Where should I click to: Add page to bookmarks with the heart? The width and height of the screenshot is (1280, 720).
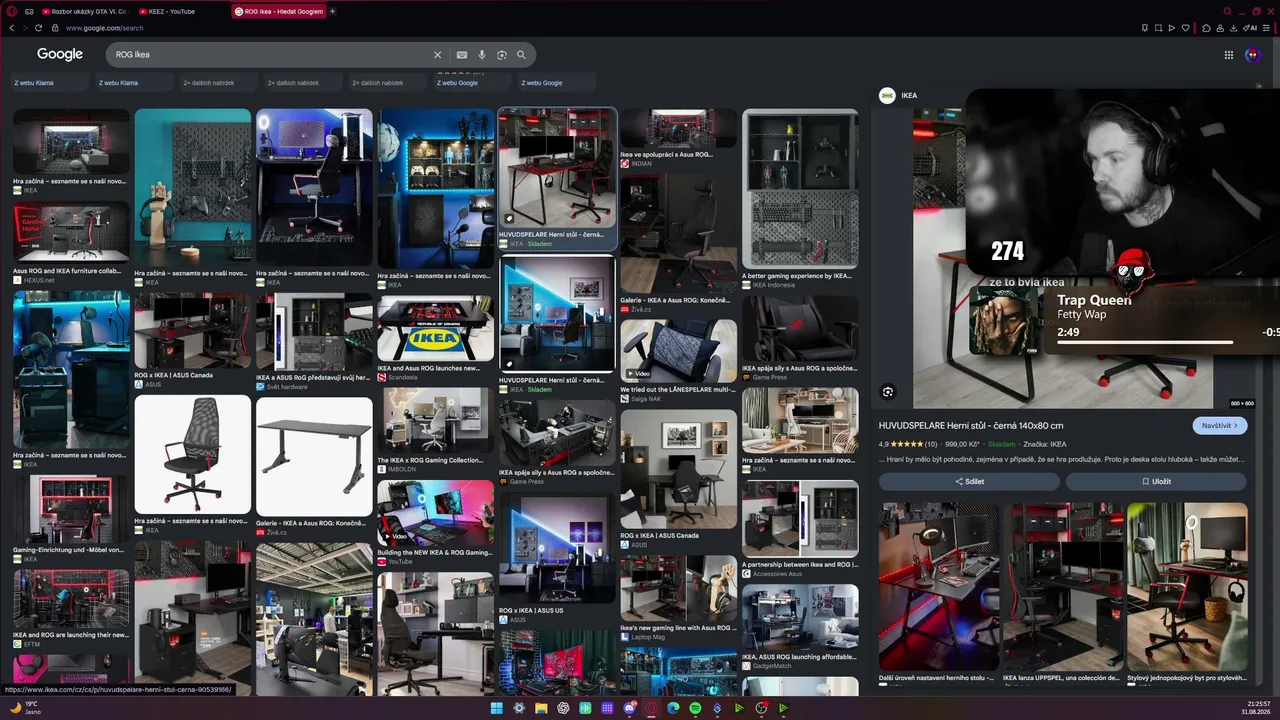click(1186, 28)
